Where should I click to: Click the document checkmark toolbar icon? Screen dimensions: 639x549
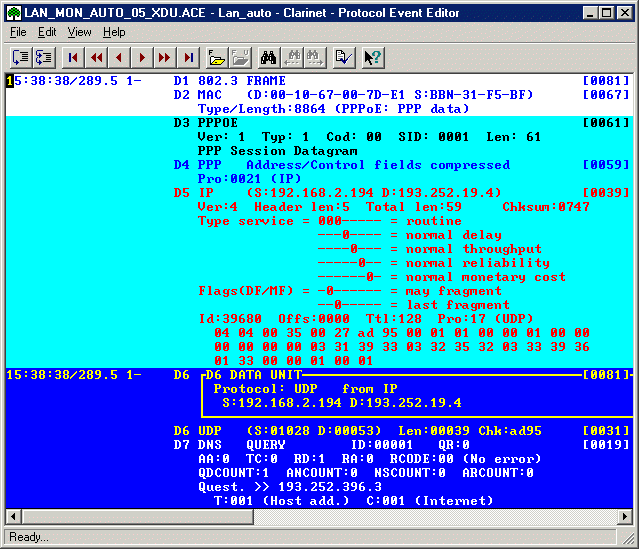tap(343, 57)
